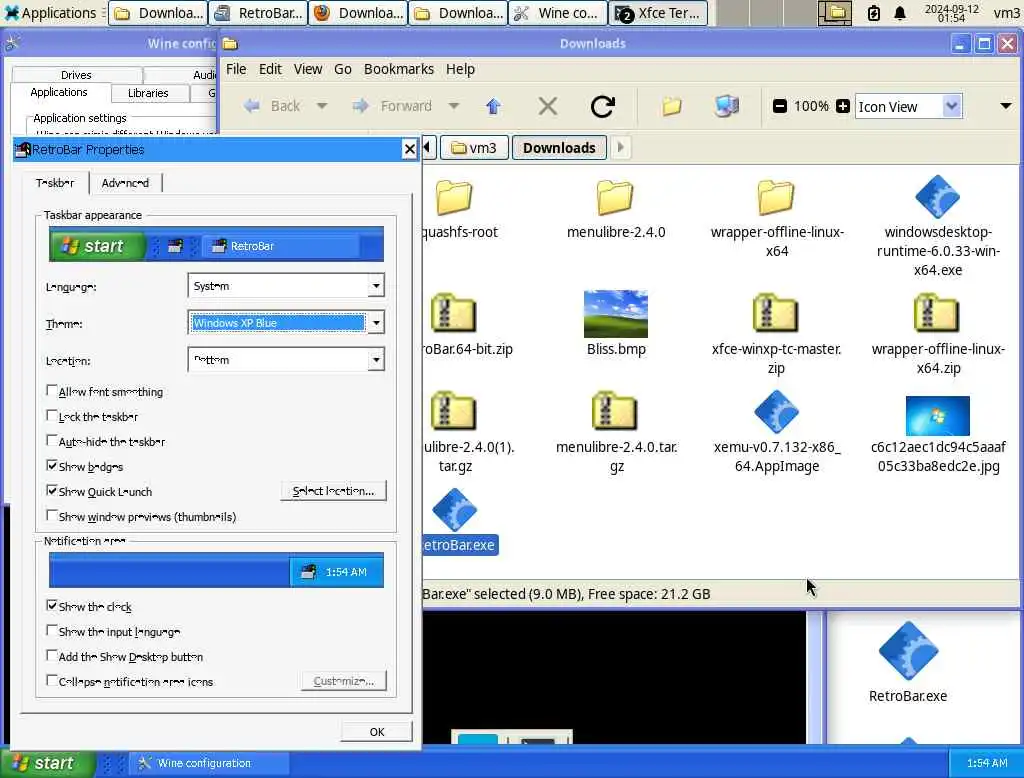
Task: Select the wrapper-offline-linux-x64.zip archive icon
Action: [936, 314]
